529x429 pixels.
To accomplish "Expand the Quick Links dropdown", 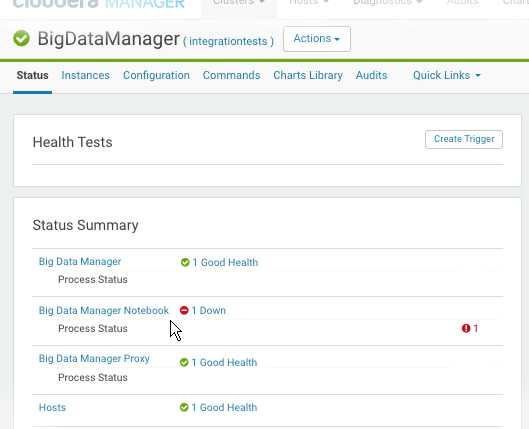I will pyautogui.click(x=447, y=75).
